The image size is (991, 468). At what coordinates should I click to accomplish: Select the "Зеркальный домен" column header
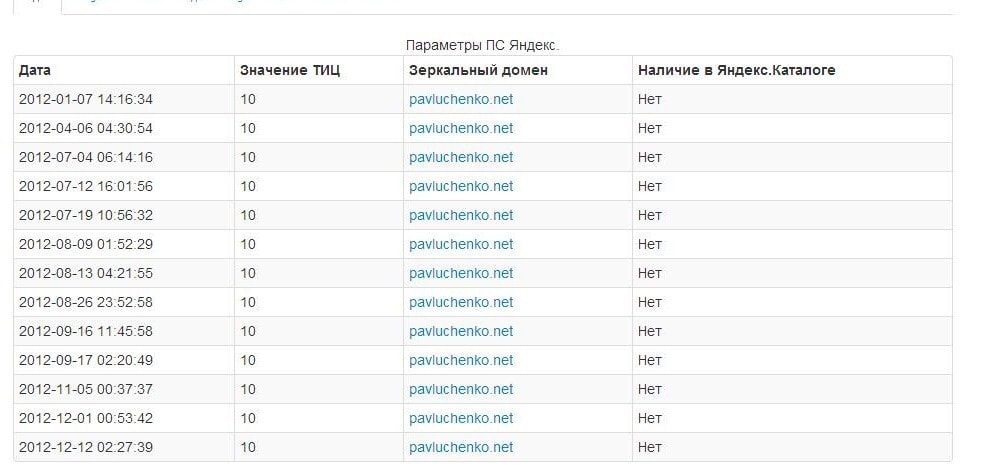(478, 70)
